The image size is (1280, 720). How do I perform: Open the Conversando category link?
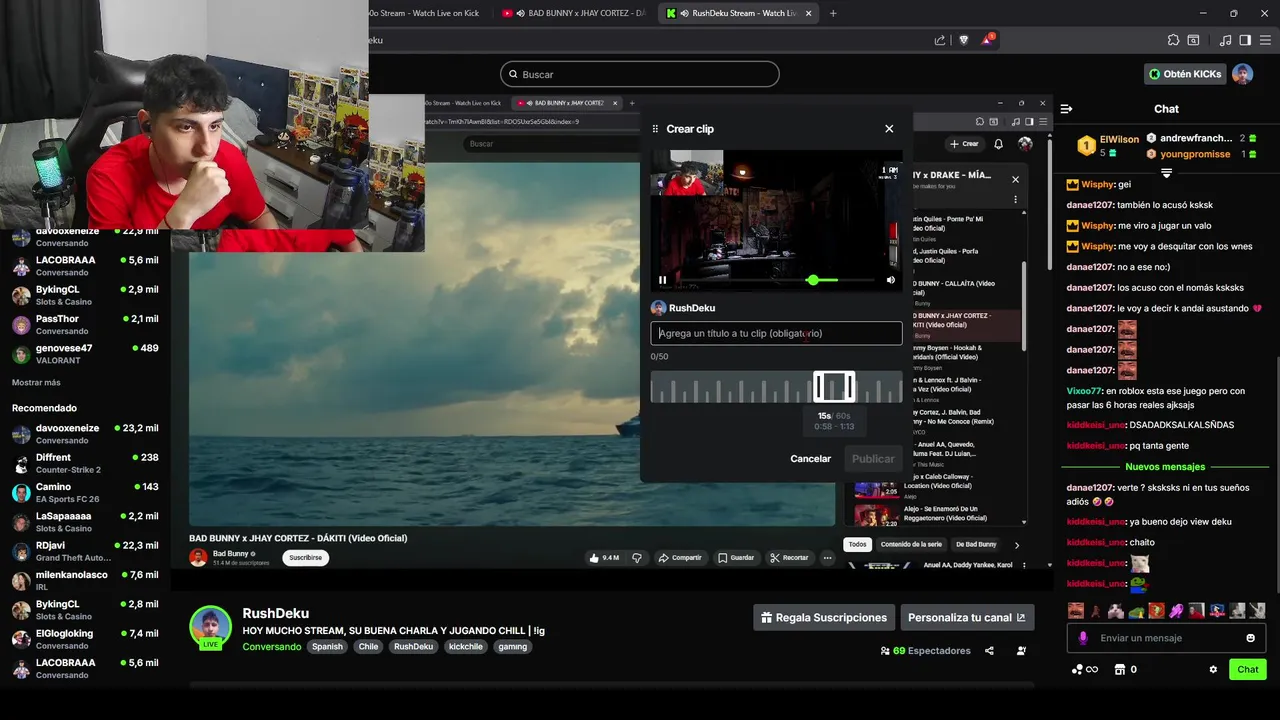(271, 647)
